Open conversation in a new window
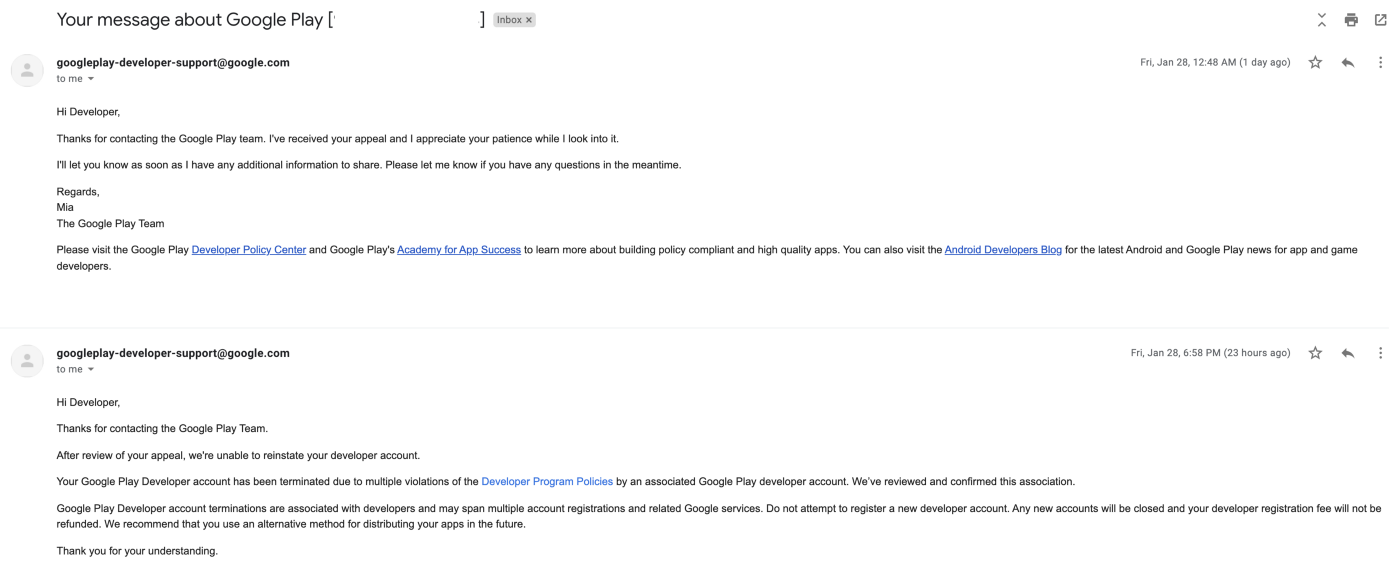This screenshot has height=564, width=1400. (1380, 20)
